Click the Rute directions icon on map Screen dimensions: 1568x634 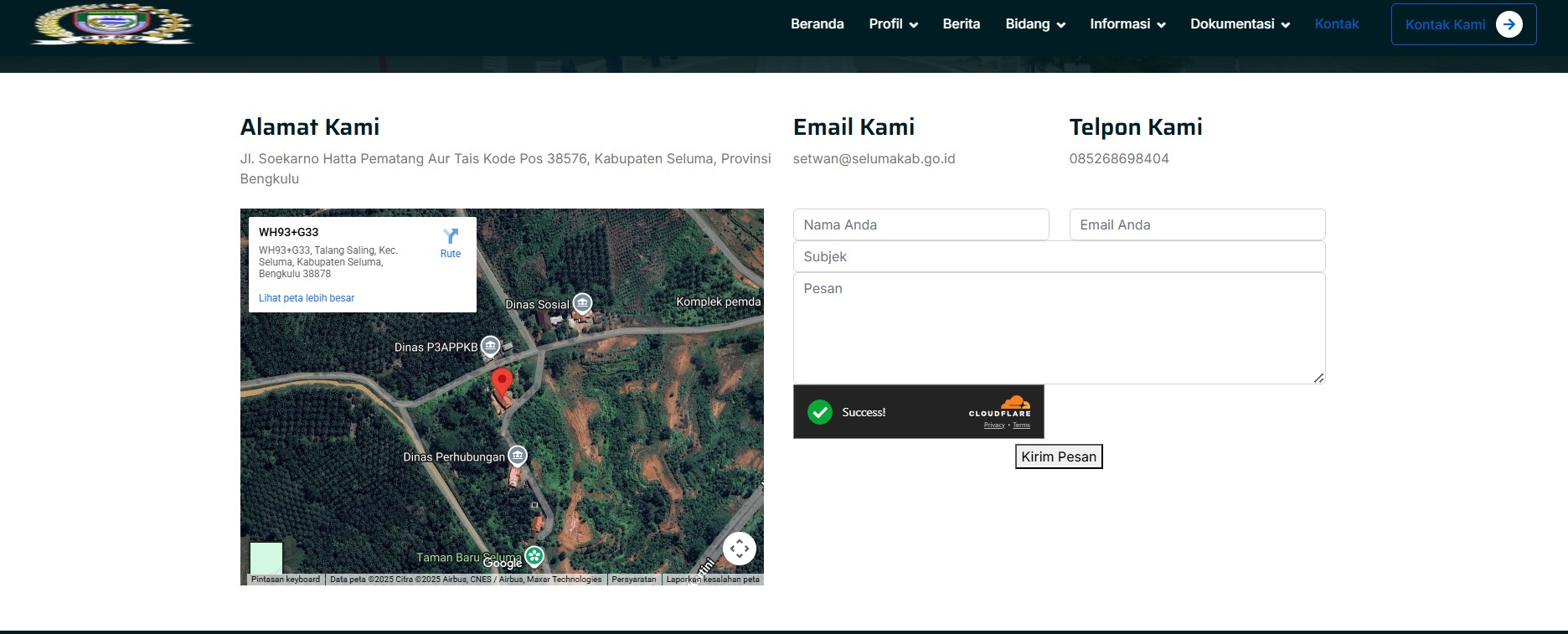[451, 237]
